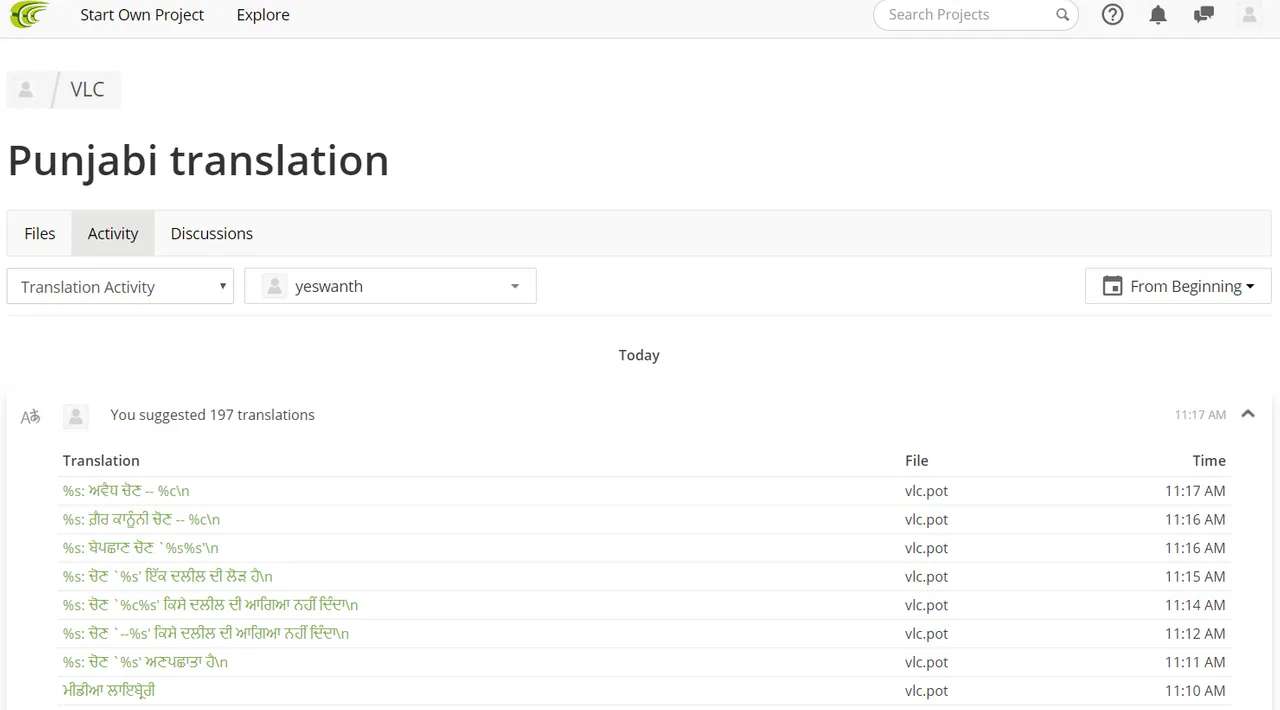Viewport: 1280px width, 710px height.
Task: Open the translation containing `--%s'
Action: click(x=206, y=634)
